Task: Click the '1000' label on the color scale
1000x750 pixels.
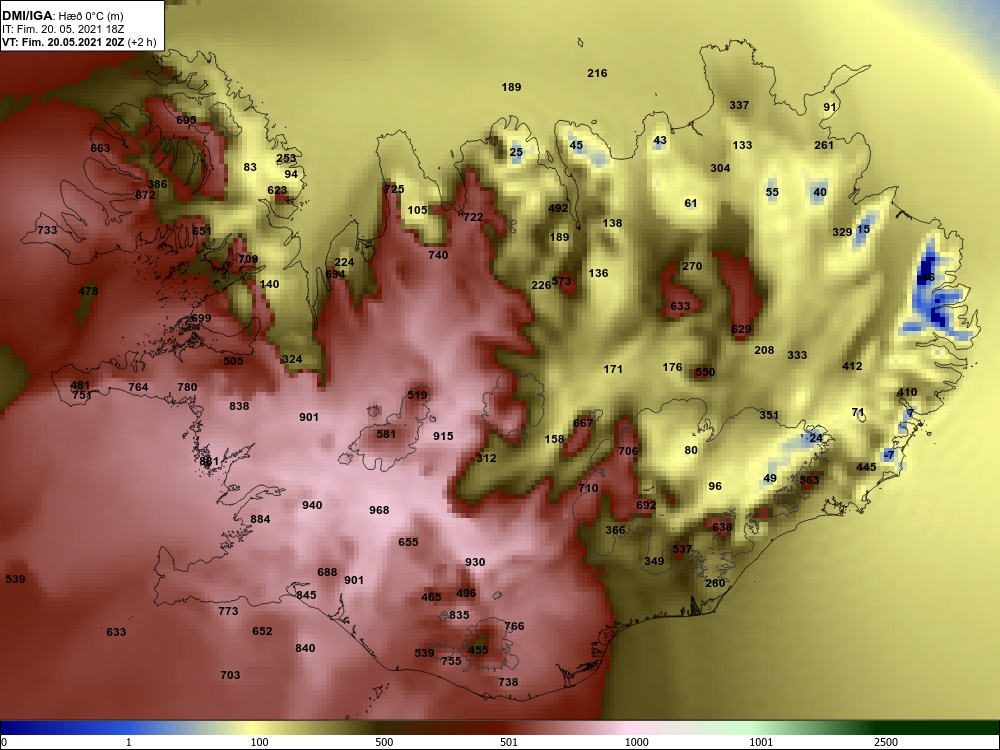Action: pos(637,742)
